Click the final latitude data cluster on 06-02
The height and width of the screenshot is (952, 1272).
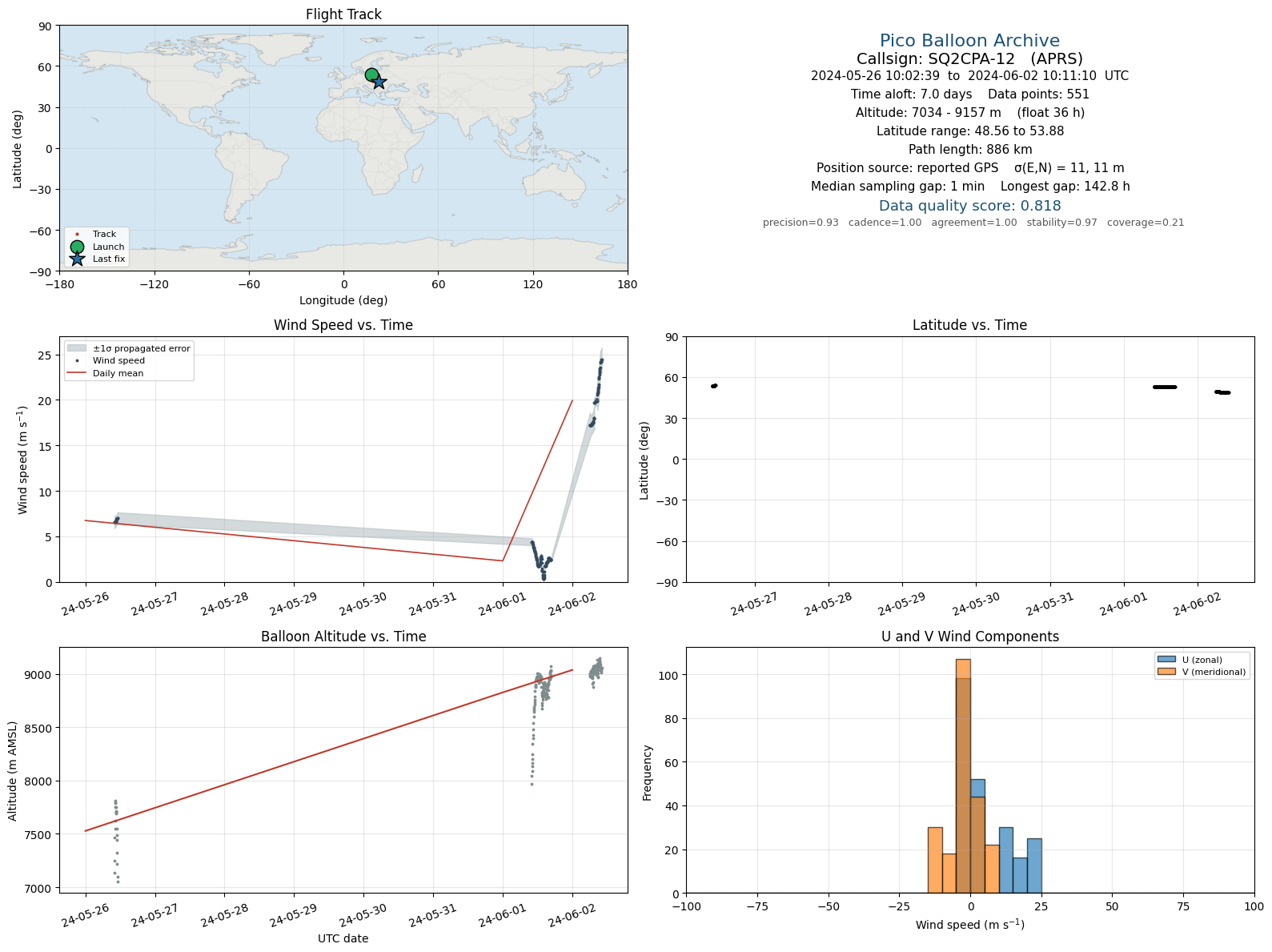(x=1222, y=392)
